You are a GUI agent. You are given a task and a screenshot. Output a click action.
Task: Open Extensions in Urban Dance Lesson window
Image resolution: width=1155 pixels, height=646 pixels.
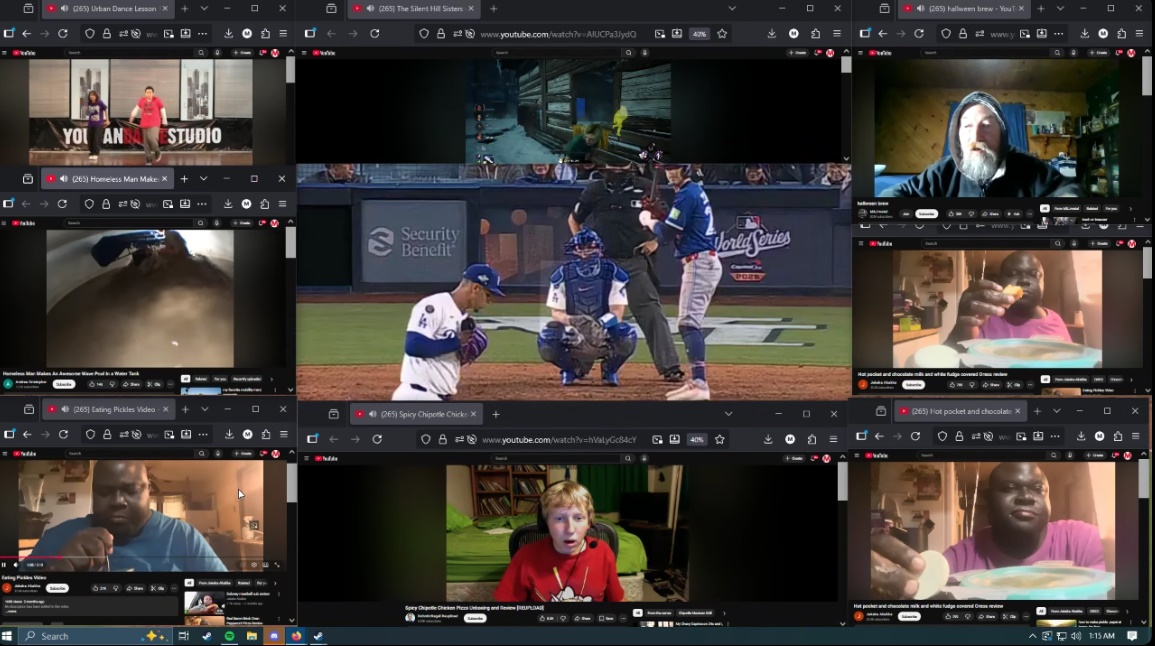coord(265,33)
